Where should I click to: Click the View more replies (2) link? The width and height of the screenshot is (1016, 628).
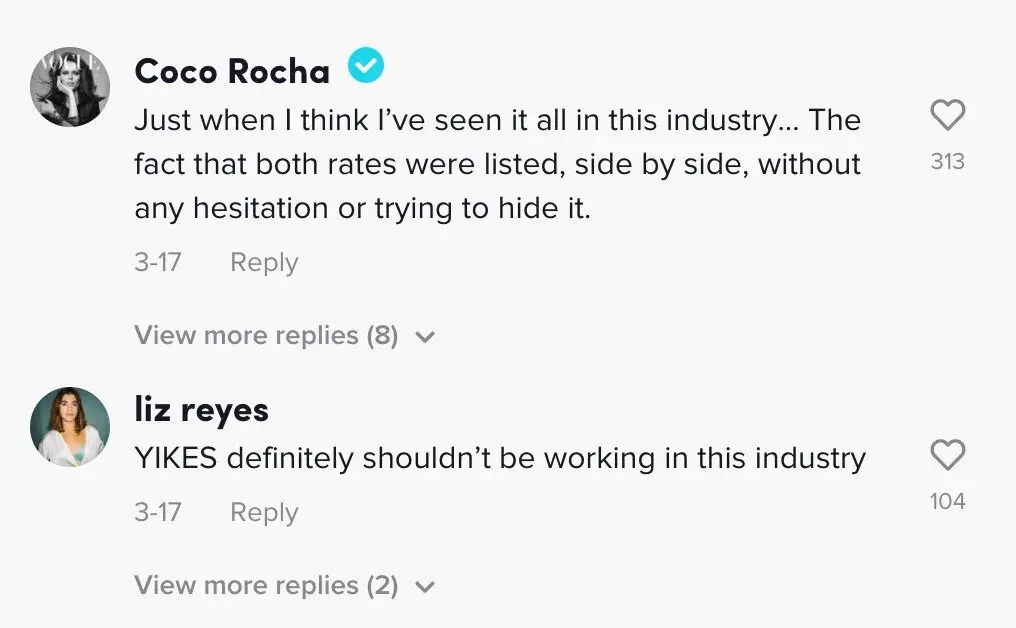click(x=266, y=586)
